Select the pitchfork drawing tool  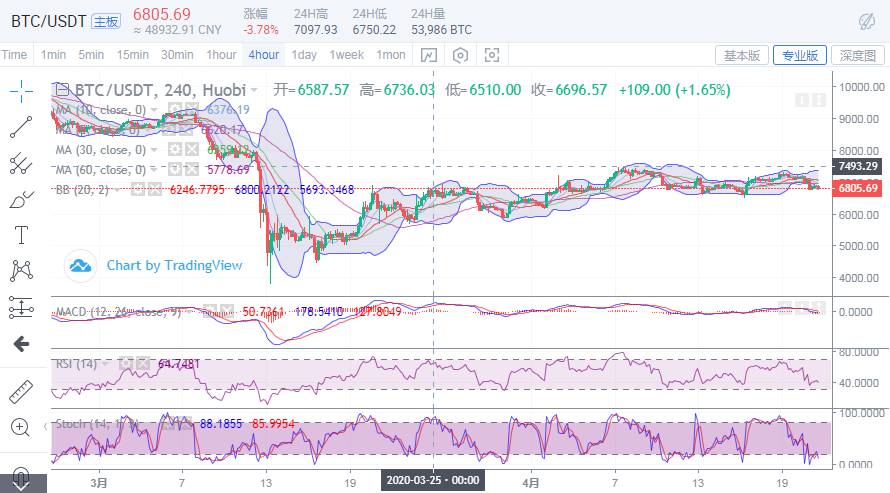click(21, 163)
